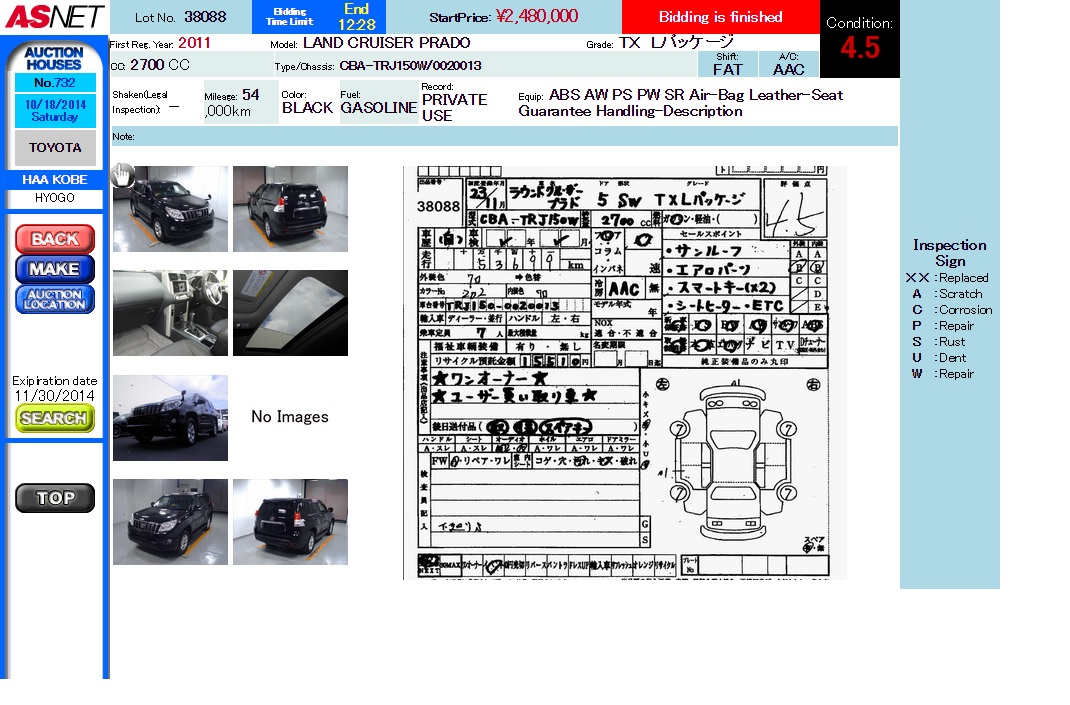Open sunroof photo thumbnail
1070x705 pixels.
pyautogui.click(x=290, y=313)
